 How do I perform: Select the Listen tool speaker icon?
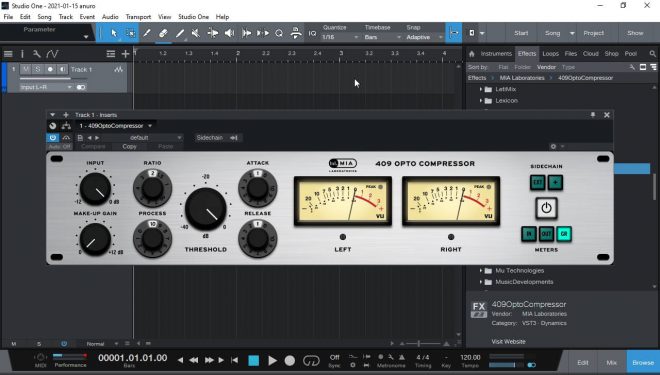click(229, 33)
